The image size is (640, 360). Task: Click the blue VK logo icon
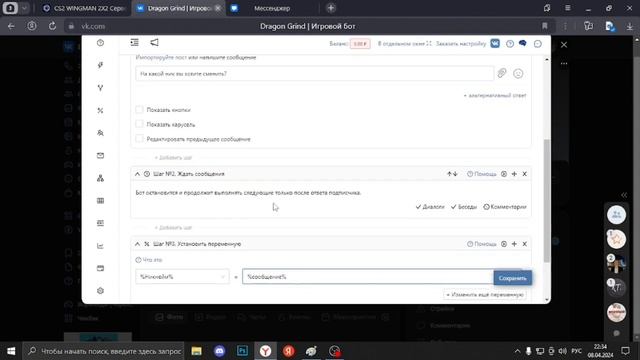coord(495,43)
